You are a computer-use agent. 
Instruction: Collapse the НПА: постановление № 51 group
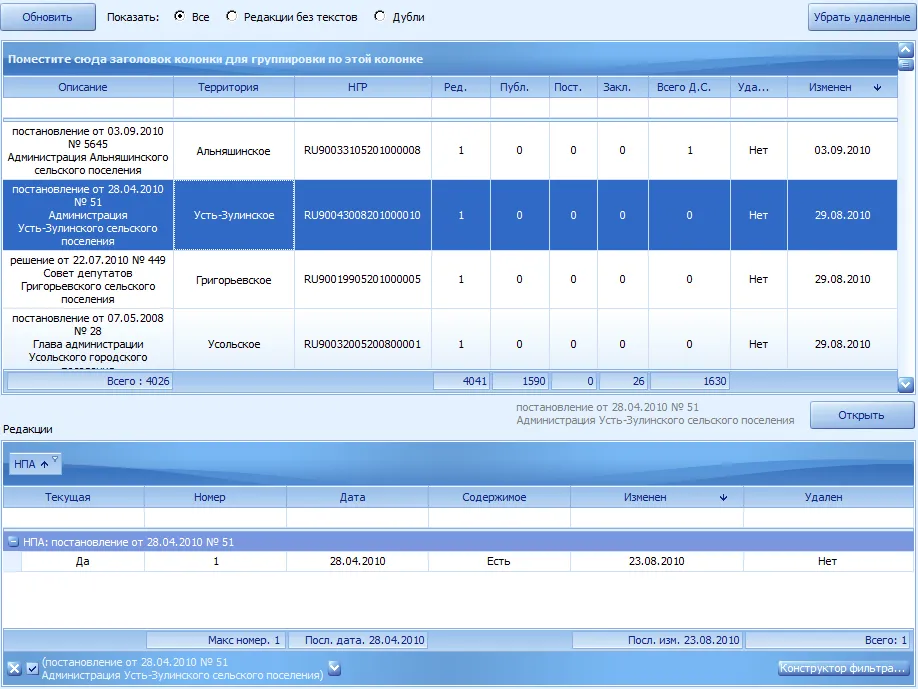point(13,542)
